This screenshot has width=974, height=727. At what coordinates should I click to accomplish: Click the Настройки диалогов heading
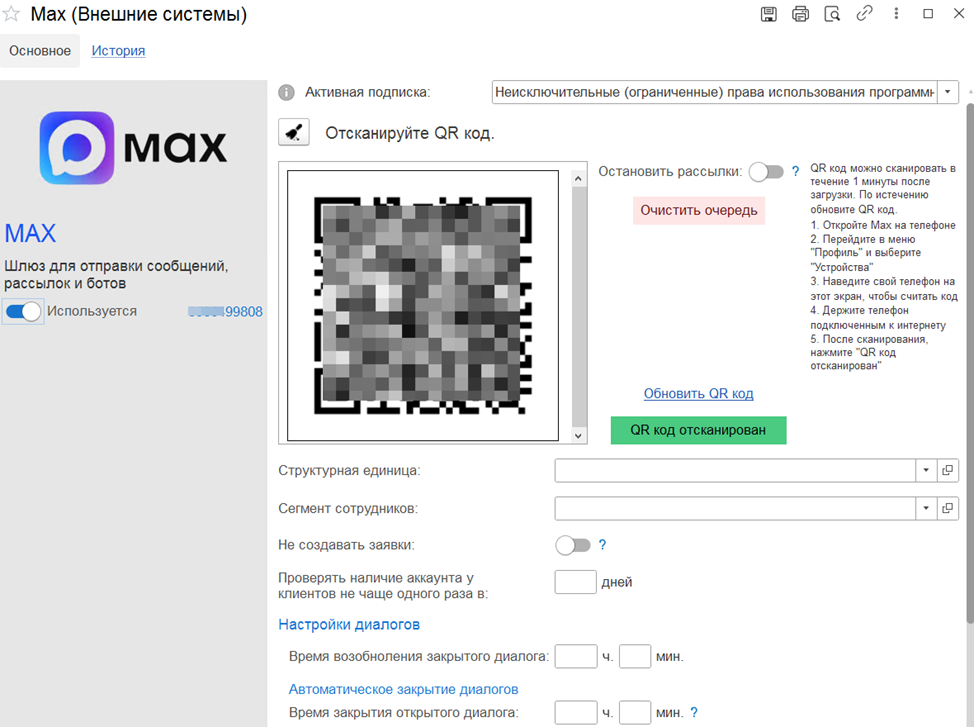point(349,624)
